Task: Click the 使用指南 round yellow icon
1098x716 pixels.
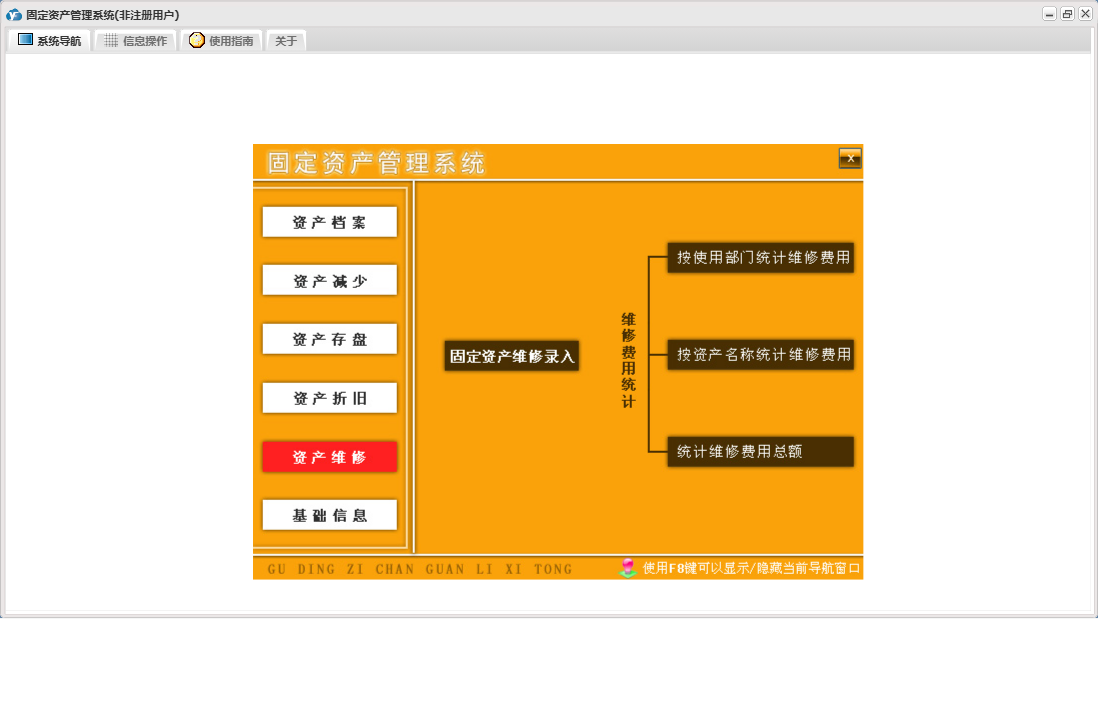Action: [x=197, y=40]
